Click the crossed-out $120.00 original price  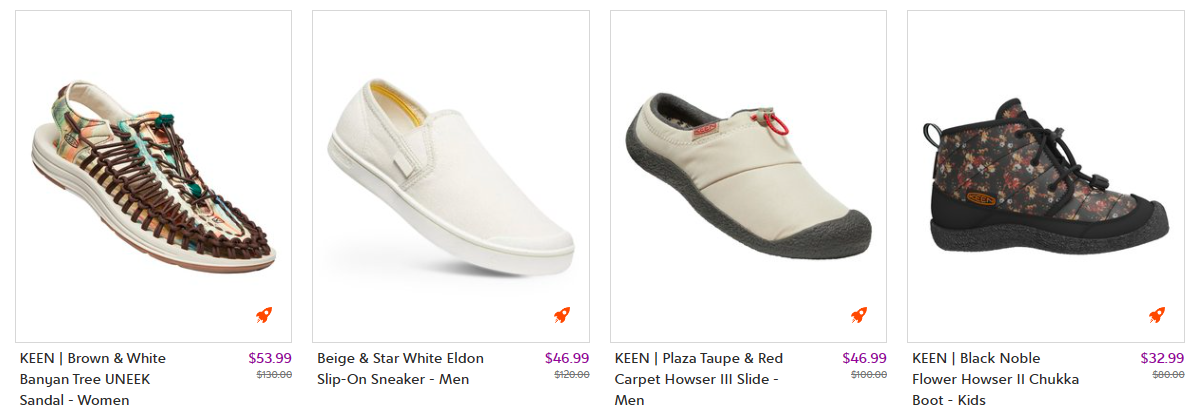tap(572, 375)
